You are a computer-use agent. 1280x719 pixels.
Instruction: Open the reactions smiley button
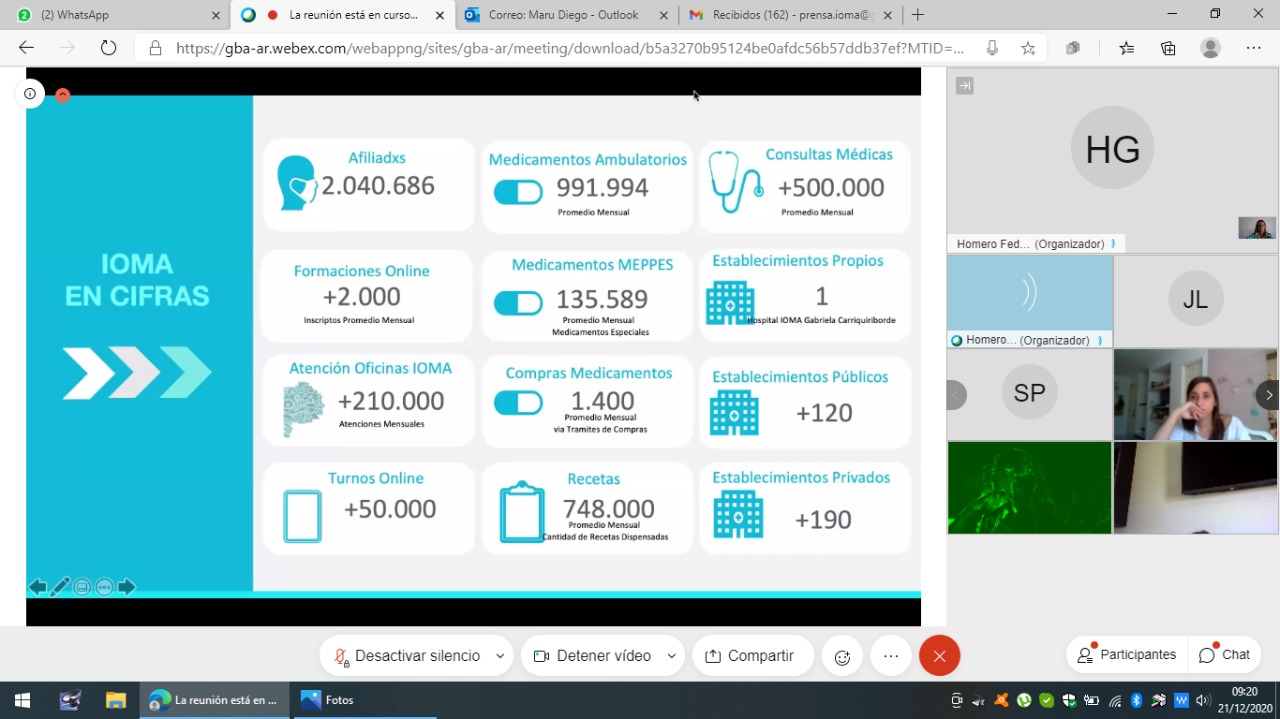[842, 656]
